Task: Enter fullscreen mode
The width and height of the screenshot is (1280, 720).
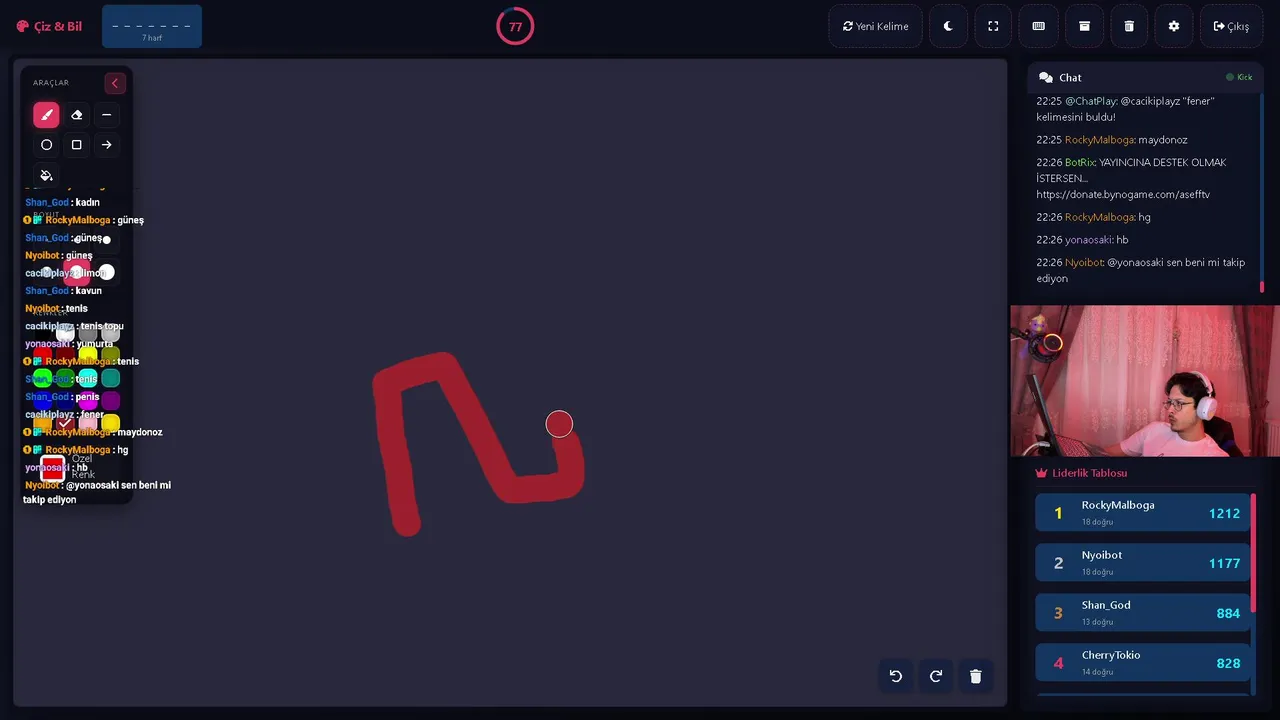Action: 993,26
